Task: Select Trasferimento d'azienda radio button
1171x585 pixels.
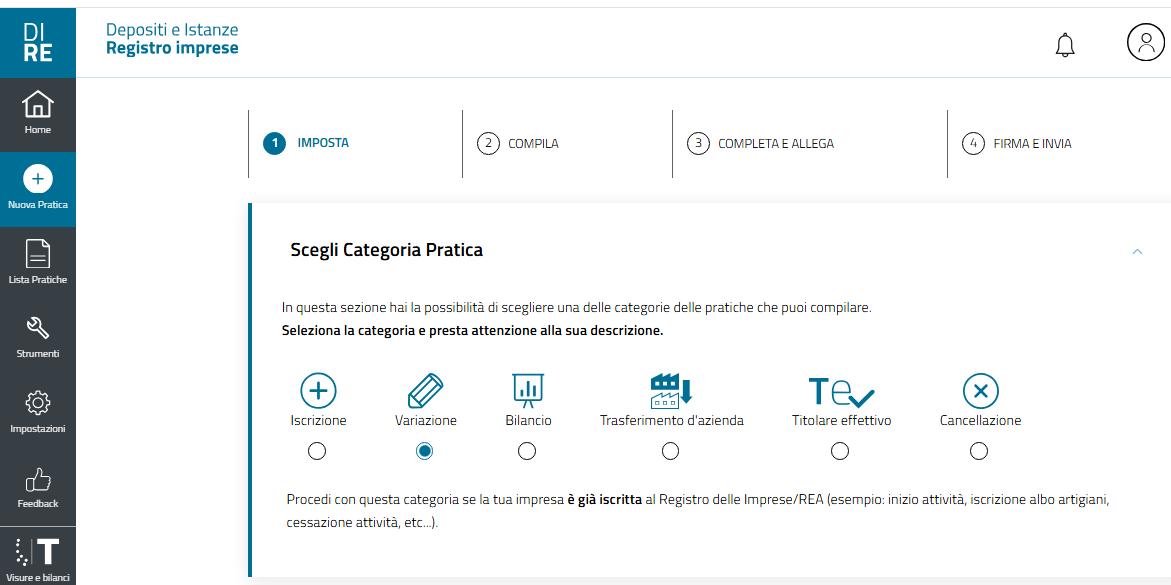Action: (x=671, y=451)
